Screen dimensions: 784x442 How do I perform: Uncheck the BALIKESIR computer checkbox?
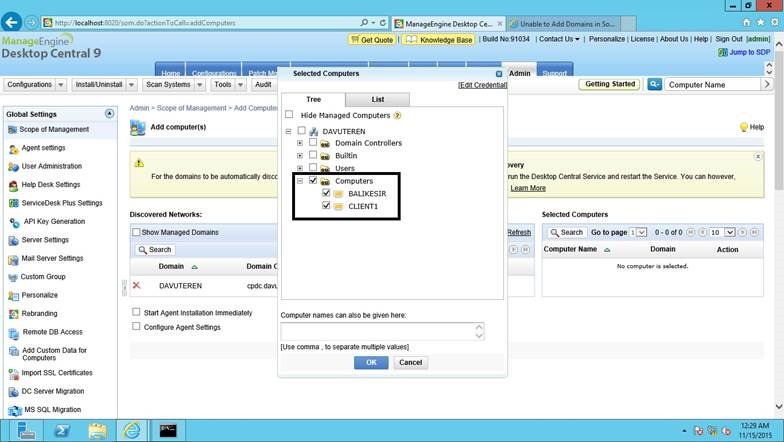(326, 193)
